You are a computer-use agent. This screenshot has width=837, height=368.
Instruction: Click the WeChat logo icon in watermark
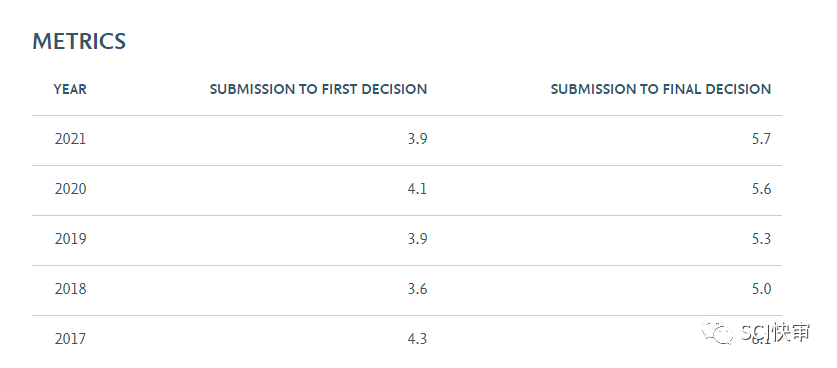point(718,332)
